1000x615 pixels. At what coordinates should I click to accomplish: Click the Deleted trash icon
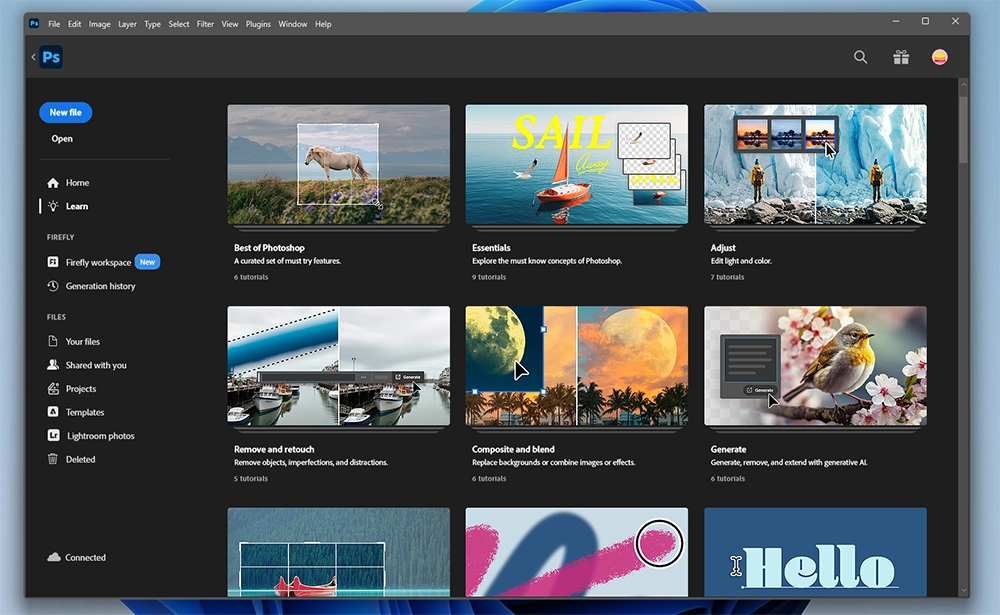[x=53, y=459]
